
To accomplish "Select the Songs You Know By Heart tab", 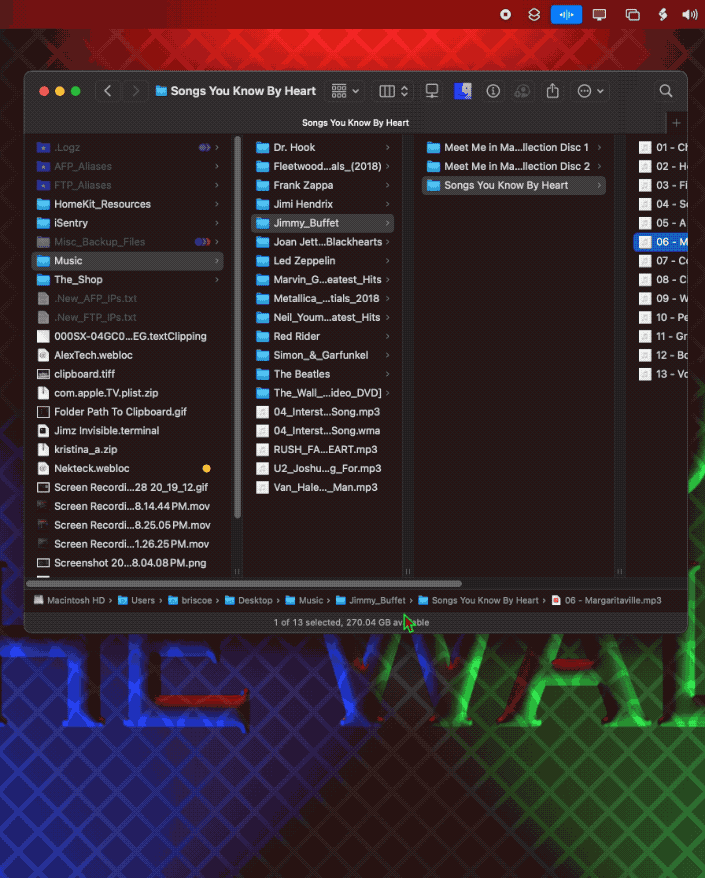I will tap(355, 123).
